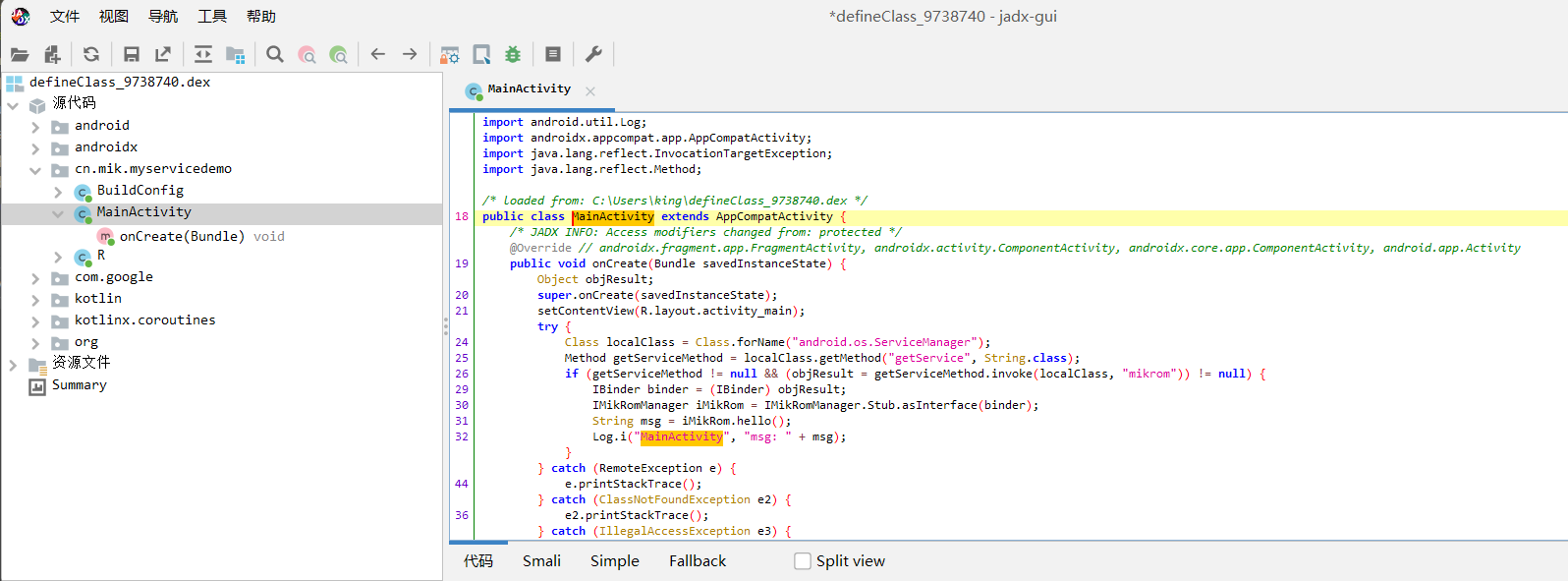
Task: Navigate back with the left arrow icon
Action: click(x=378, y=55)
